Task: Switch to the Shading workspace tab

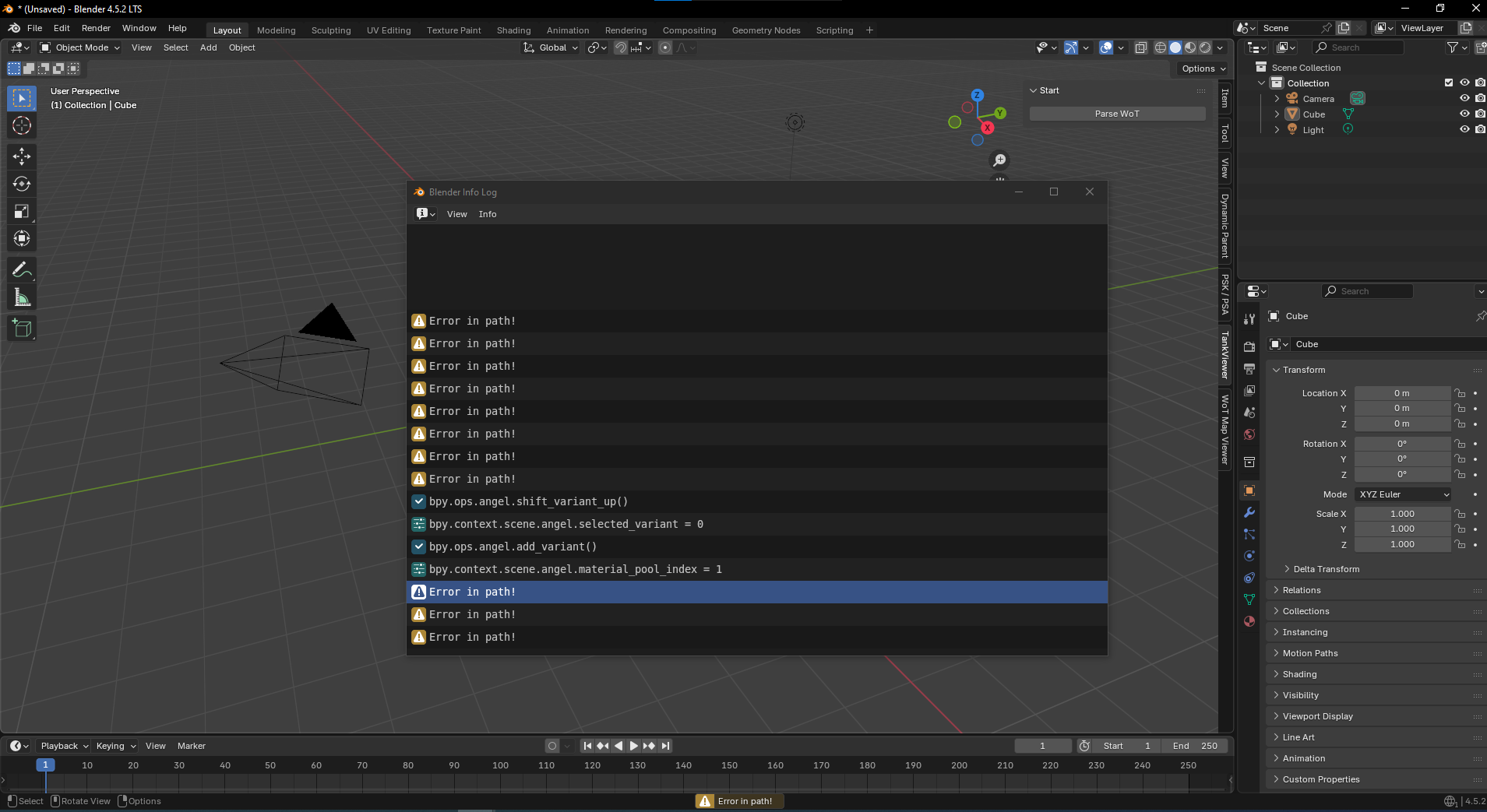Action: coord(513,30)
